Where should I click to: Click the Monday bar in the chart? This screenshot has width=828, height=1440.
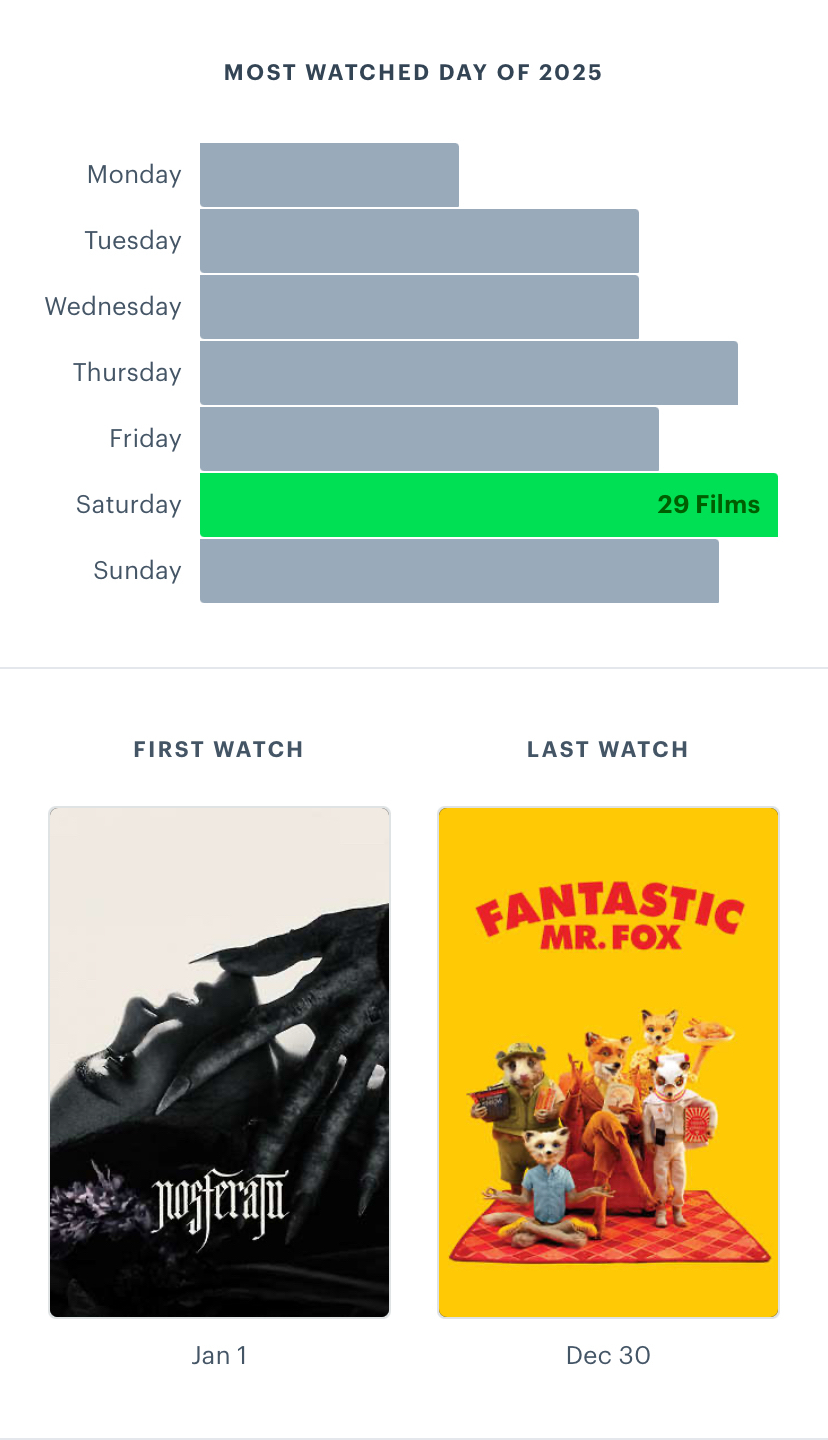329,175
